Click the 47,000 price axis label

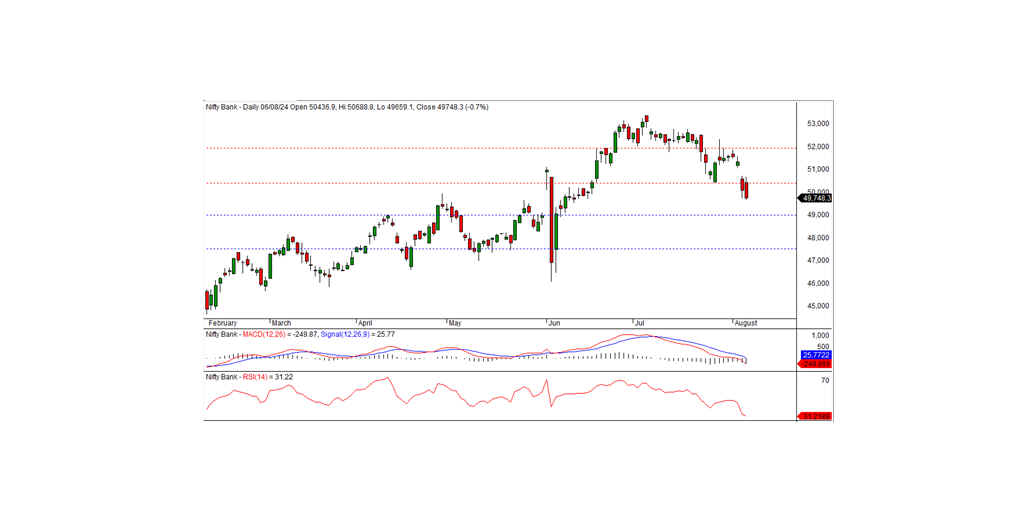tap(819, 261)
